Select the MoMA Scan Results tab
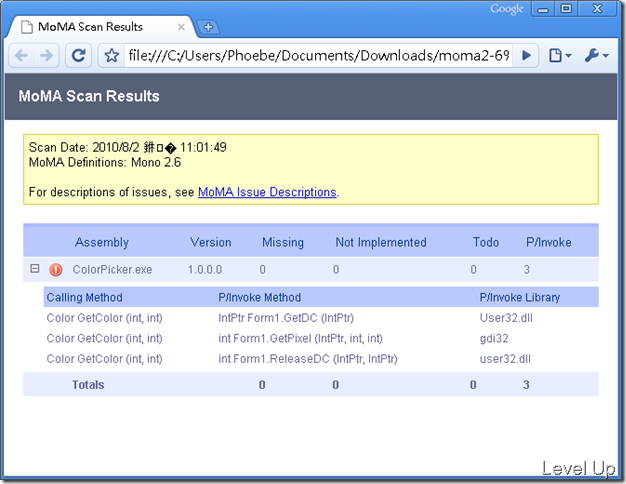 pyautogui.click(x=102, y=27)
